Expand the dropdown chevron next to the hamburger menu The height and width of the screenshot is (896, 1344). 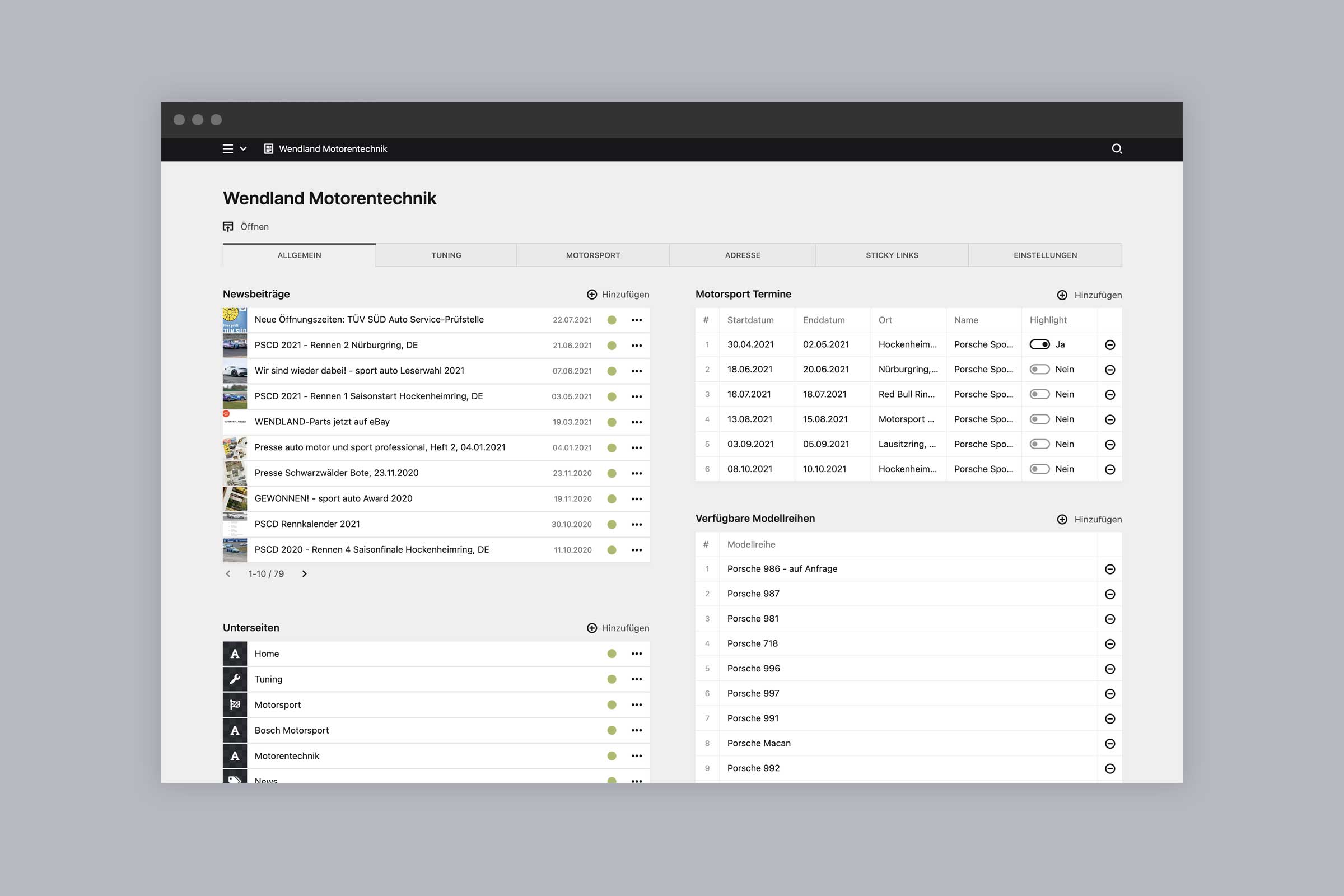click(x=244, y=148)
